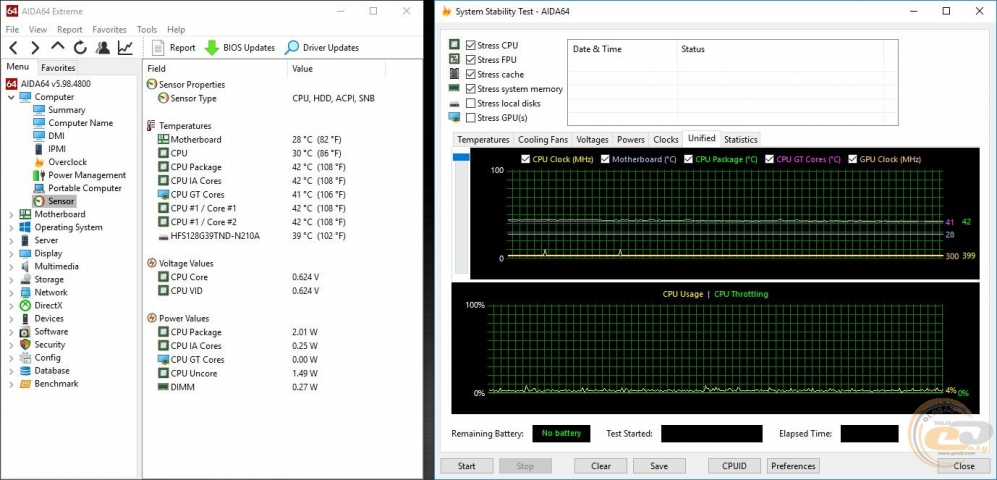997x480 pixels.
Task: Toggle the Stress CPU checkbox
Action: click(x=471, y=45)
